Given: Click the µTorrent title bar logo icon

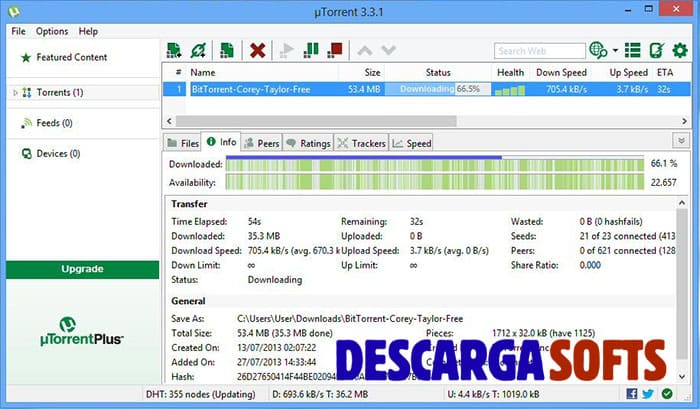Looking at the screenshot, I should [14, 11].
